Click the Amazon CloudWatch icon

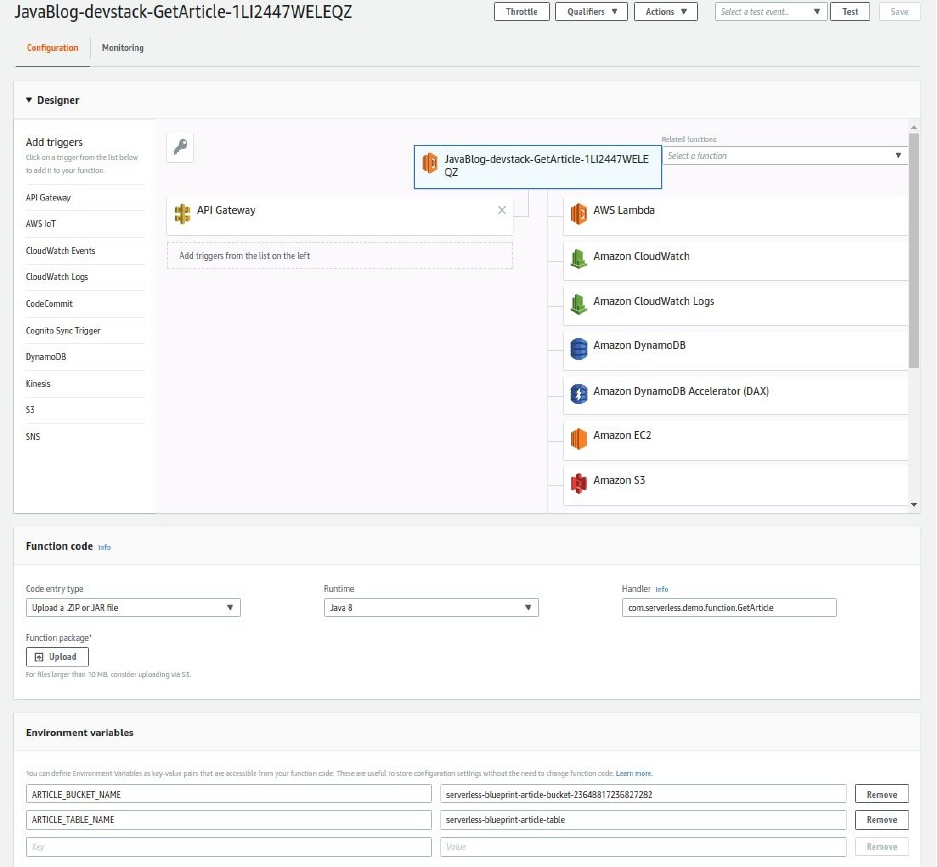pyautogui.click(x=578, y=259)
